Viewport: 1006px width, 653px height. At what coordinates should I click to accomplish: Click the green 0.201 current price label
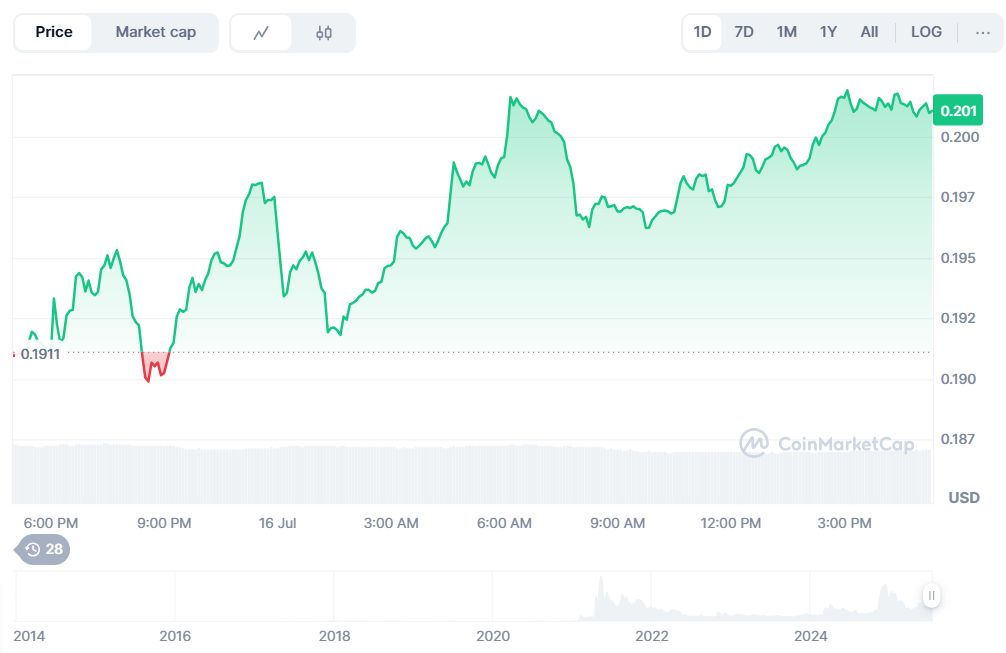958,110
